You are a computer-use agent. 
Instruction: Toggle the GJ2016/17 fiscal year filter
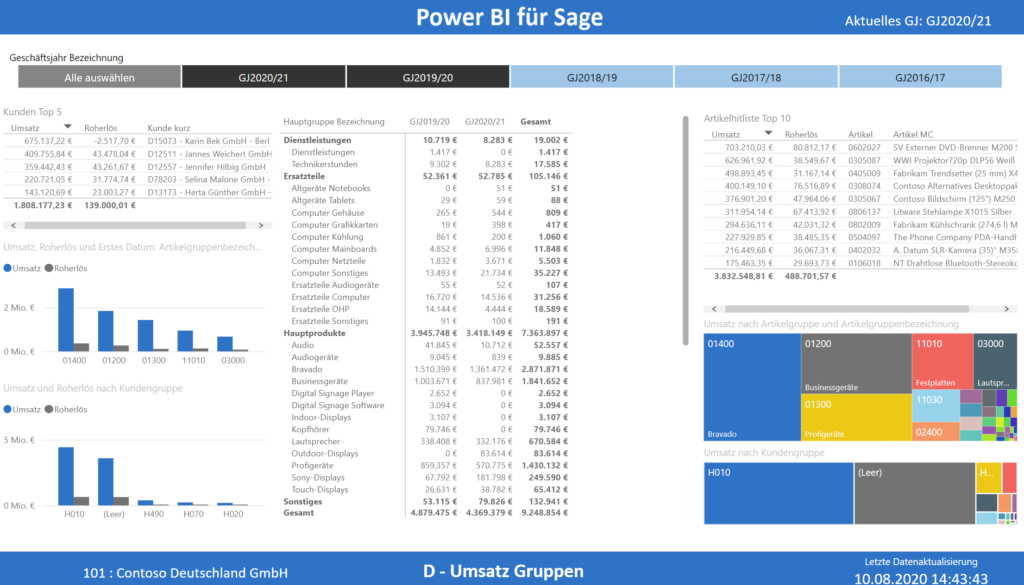pyautogui.click(x=920, y=76)
